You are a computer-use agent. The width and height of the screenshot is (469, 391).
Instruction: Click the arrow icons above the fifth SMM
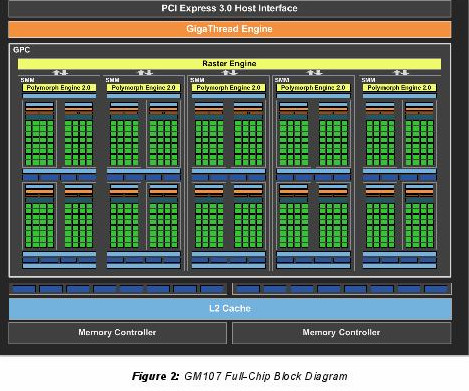pos(401,72)
